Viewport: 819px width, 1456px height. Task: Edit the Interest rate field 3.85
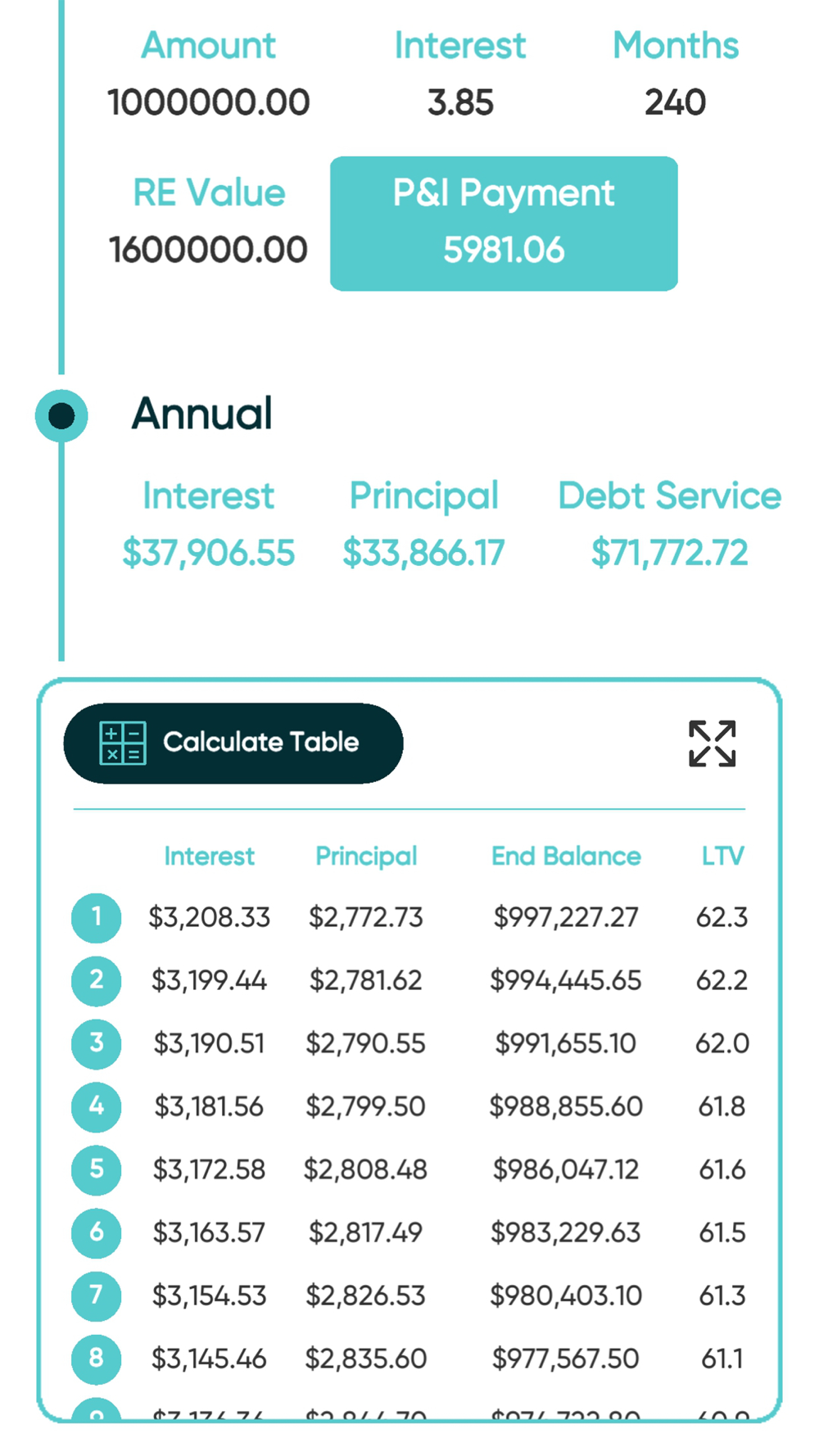pos(460,103)
